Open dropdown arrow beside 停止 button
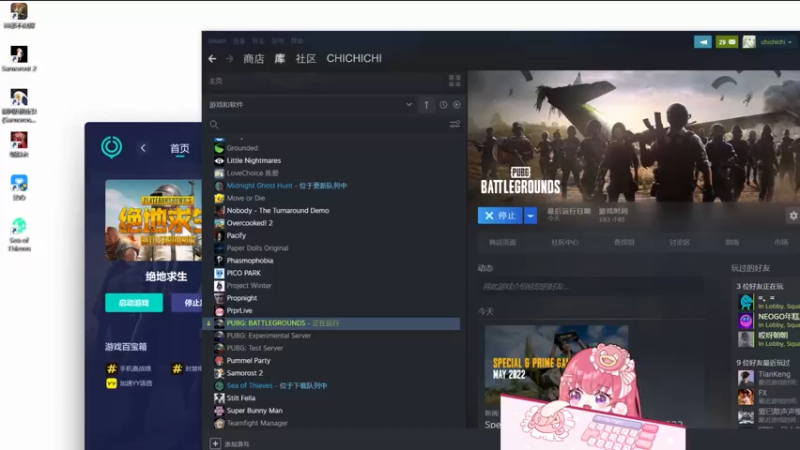Image resolution: width=800 pixels, height=450 pixels. 531,216
